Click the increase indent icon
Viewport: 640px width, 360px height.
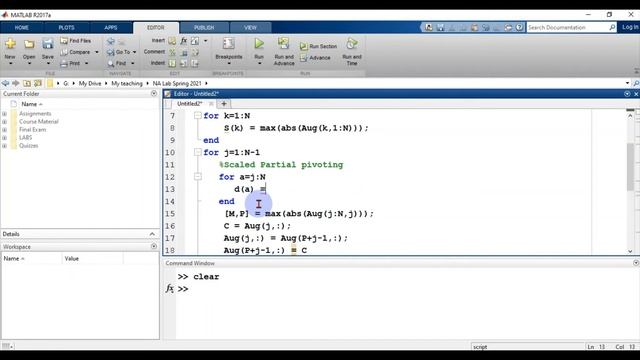click(x=184, y=63)
